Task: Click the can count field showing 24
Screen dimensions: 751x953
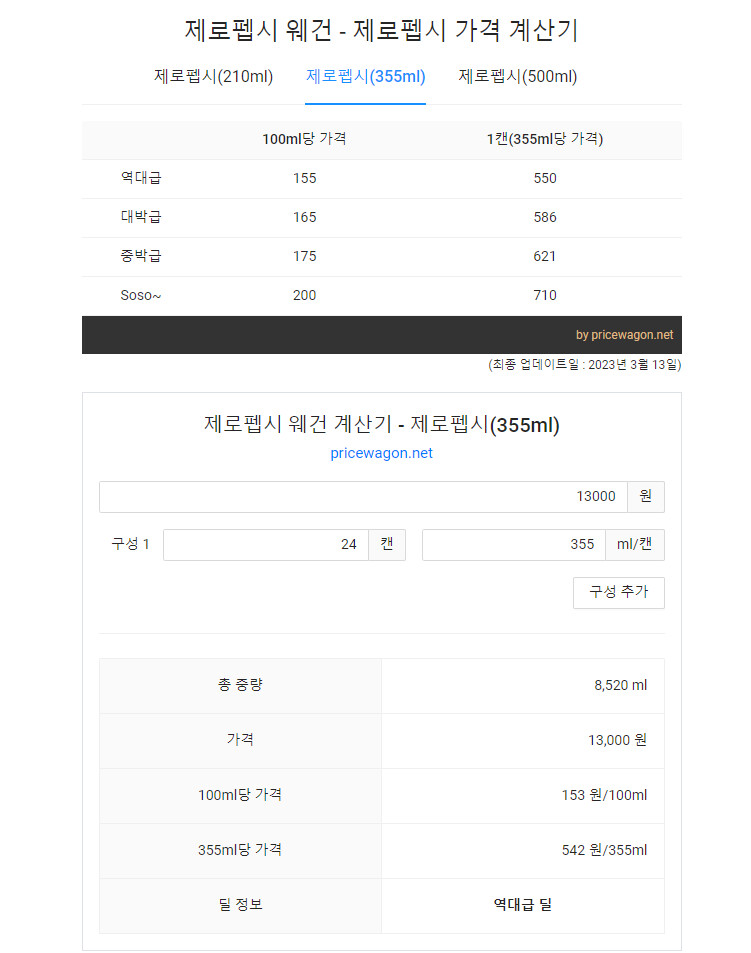Action: point(265,544)
